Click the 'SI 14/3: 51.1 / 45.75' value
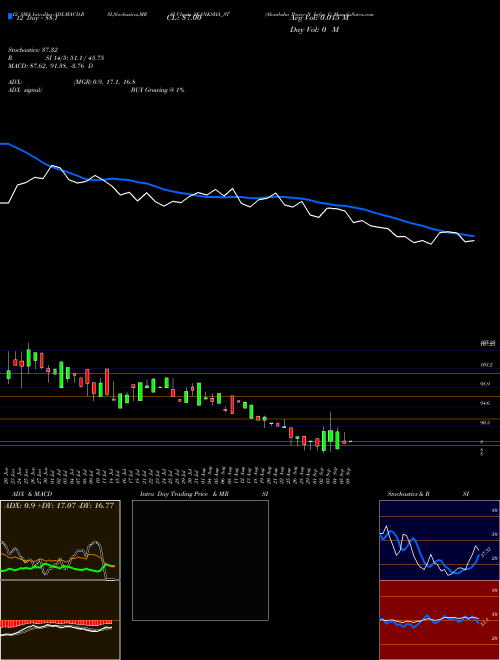 [75, 58]
